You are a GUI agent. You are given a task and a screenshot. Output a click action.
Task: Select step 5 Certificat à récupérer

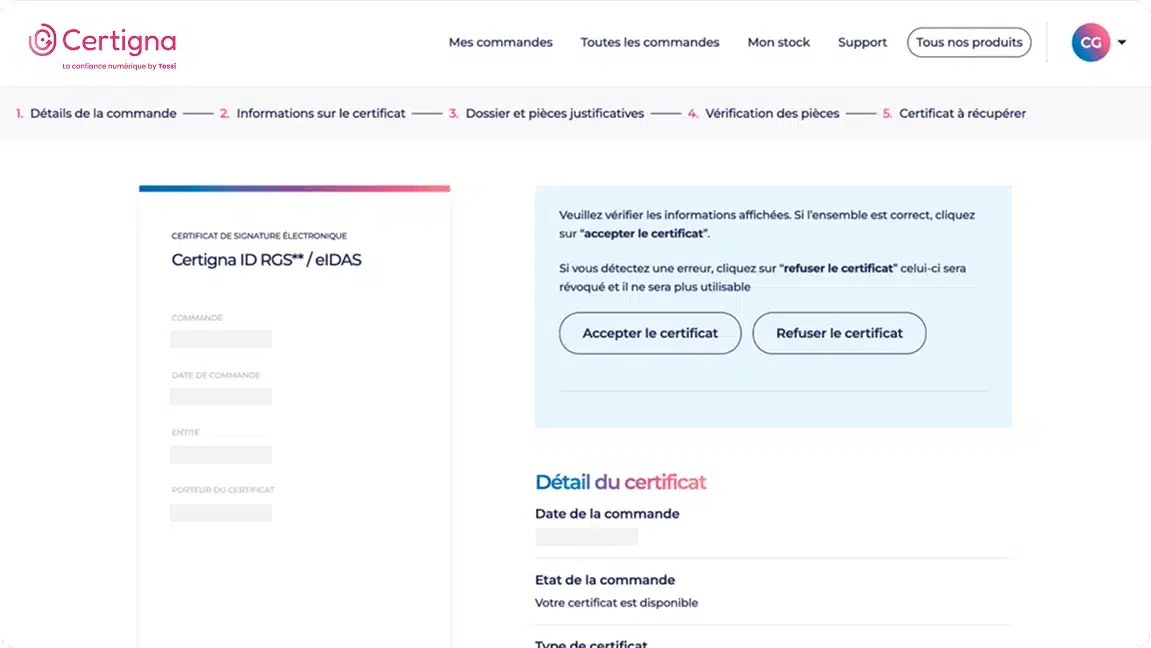(954, 114)
